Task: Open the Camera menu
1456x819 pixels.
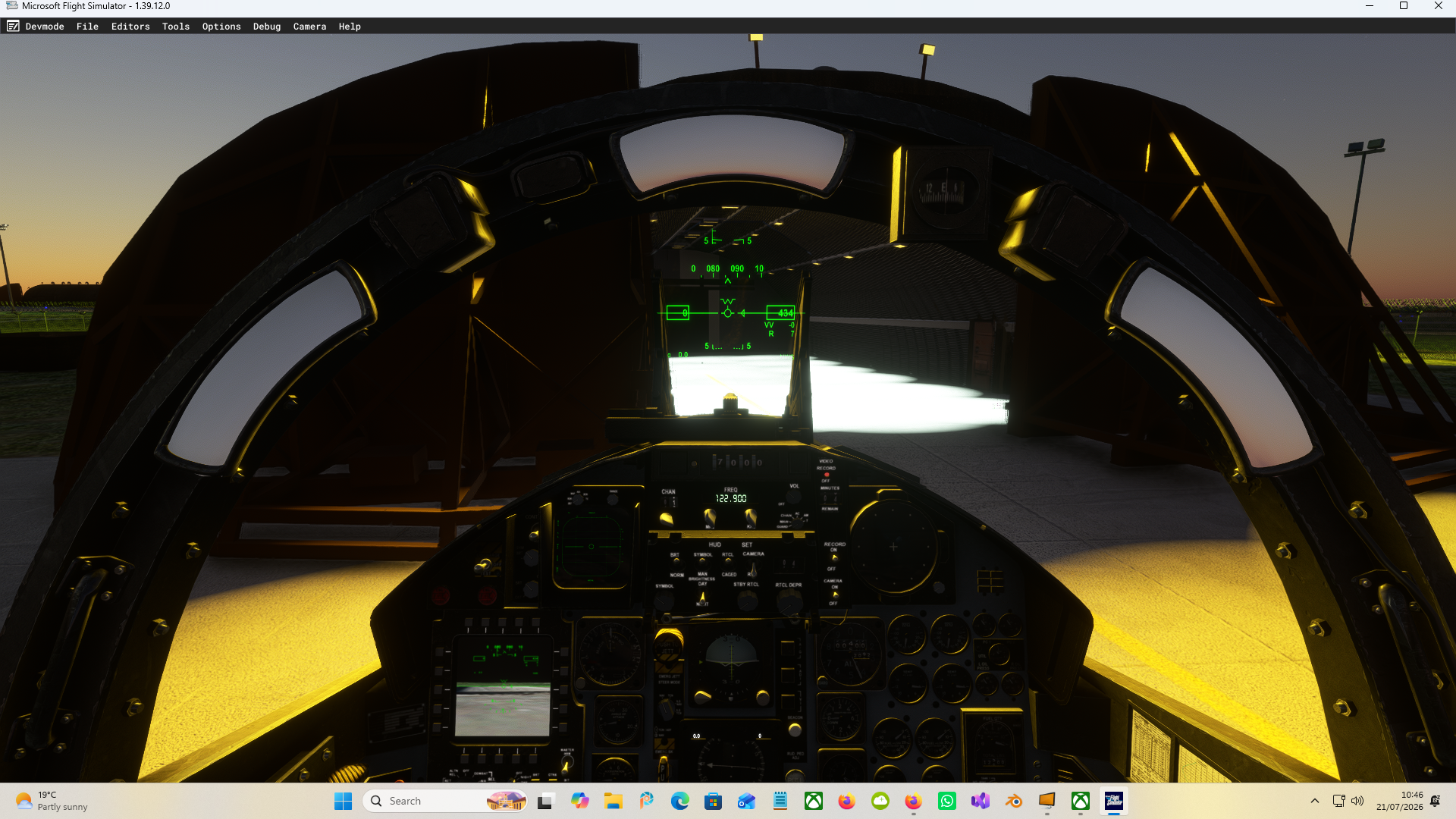Action: tap(309, 26)
